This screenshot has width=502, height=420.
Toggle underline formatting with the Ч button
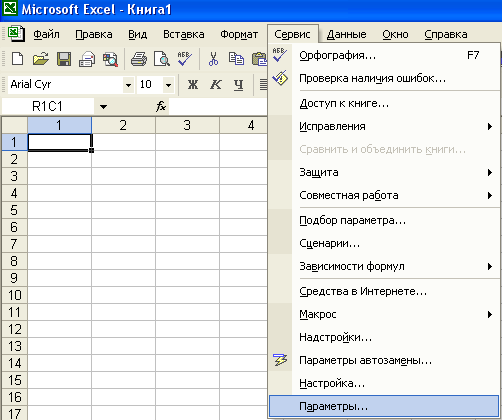[238, 84]
